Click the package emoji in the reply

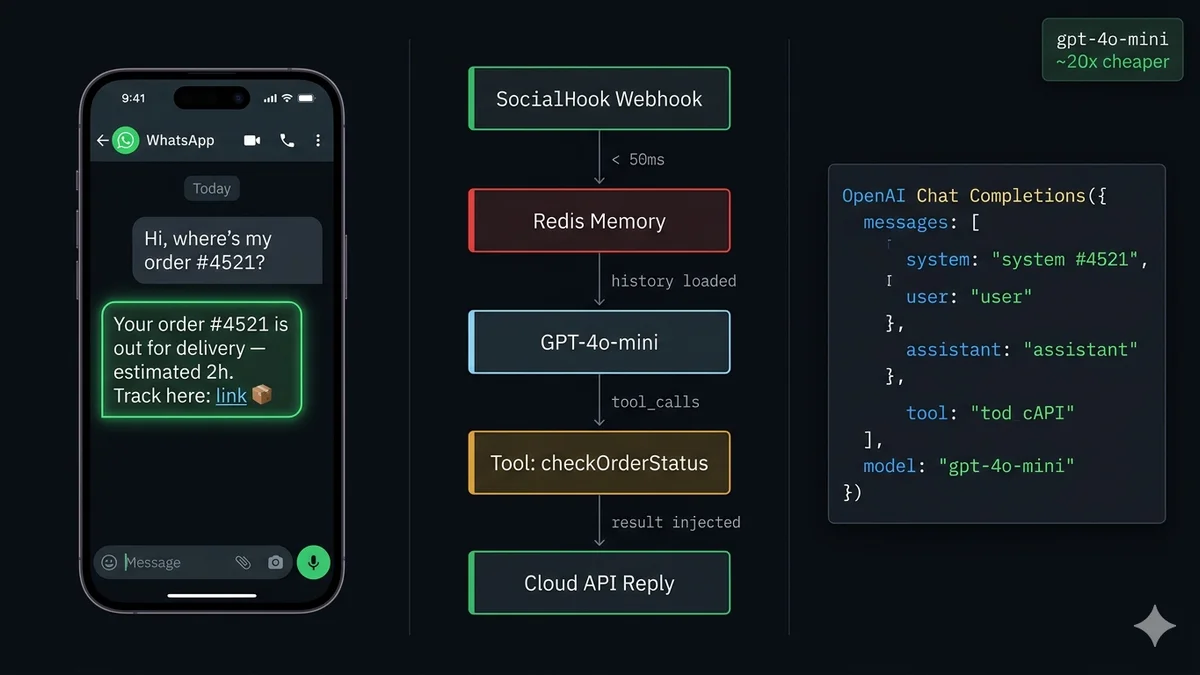pos(262,396)
